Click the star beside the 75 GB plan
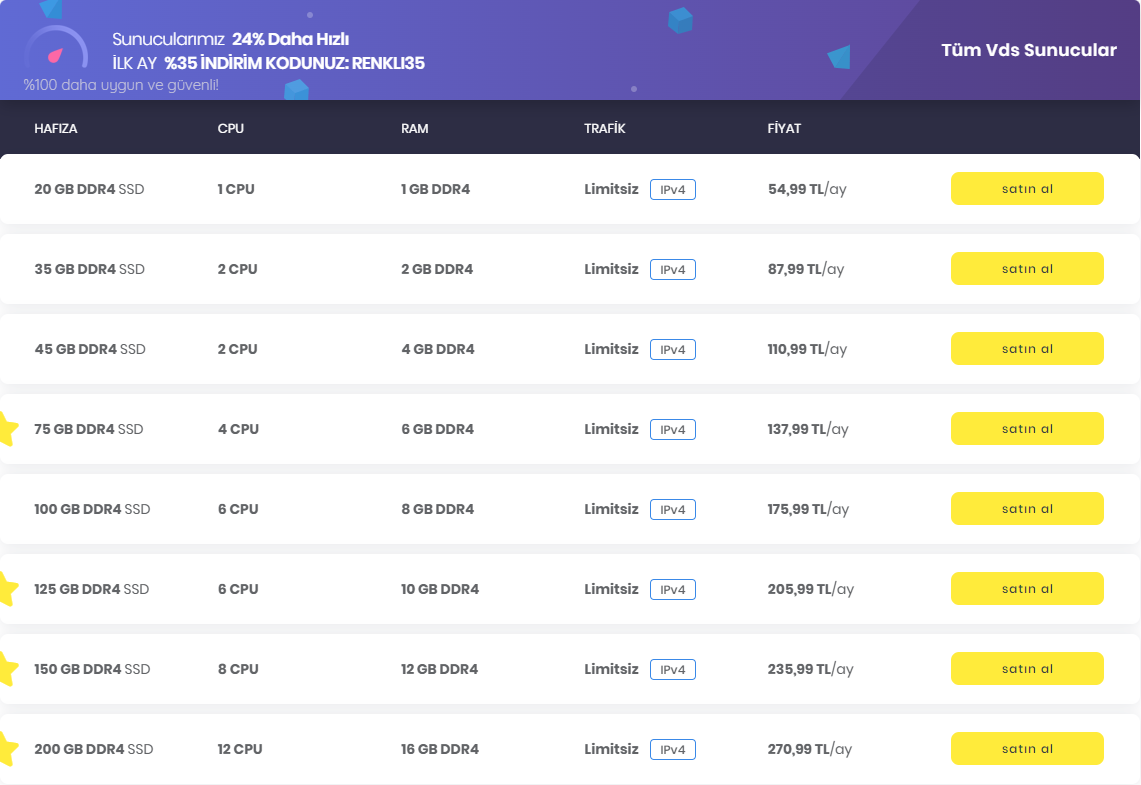The width and height of the screenshot is (1141, 785). tap(7, 429)
